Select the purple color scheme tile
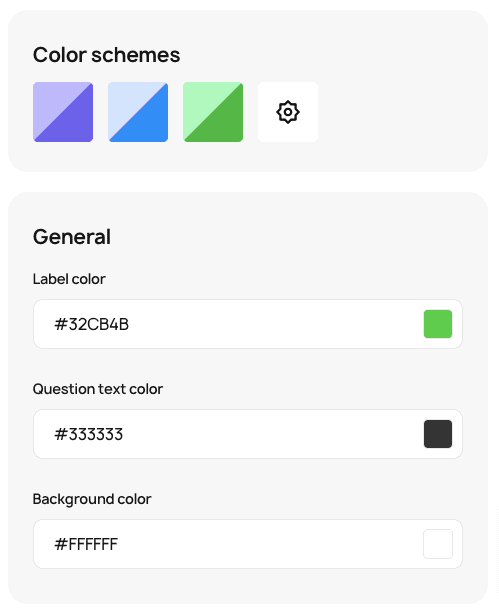 coord(63,112)
